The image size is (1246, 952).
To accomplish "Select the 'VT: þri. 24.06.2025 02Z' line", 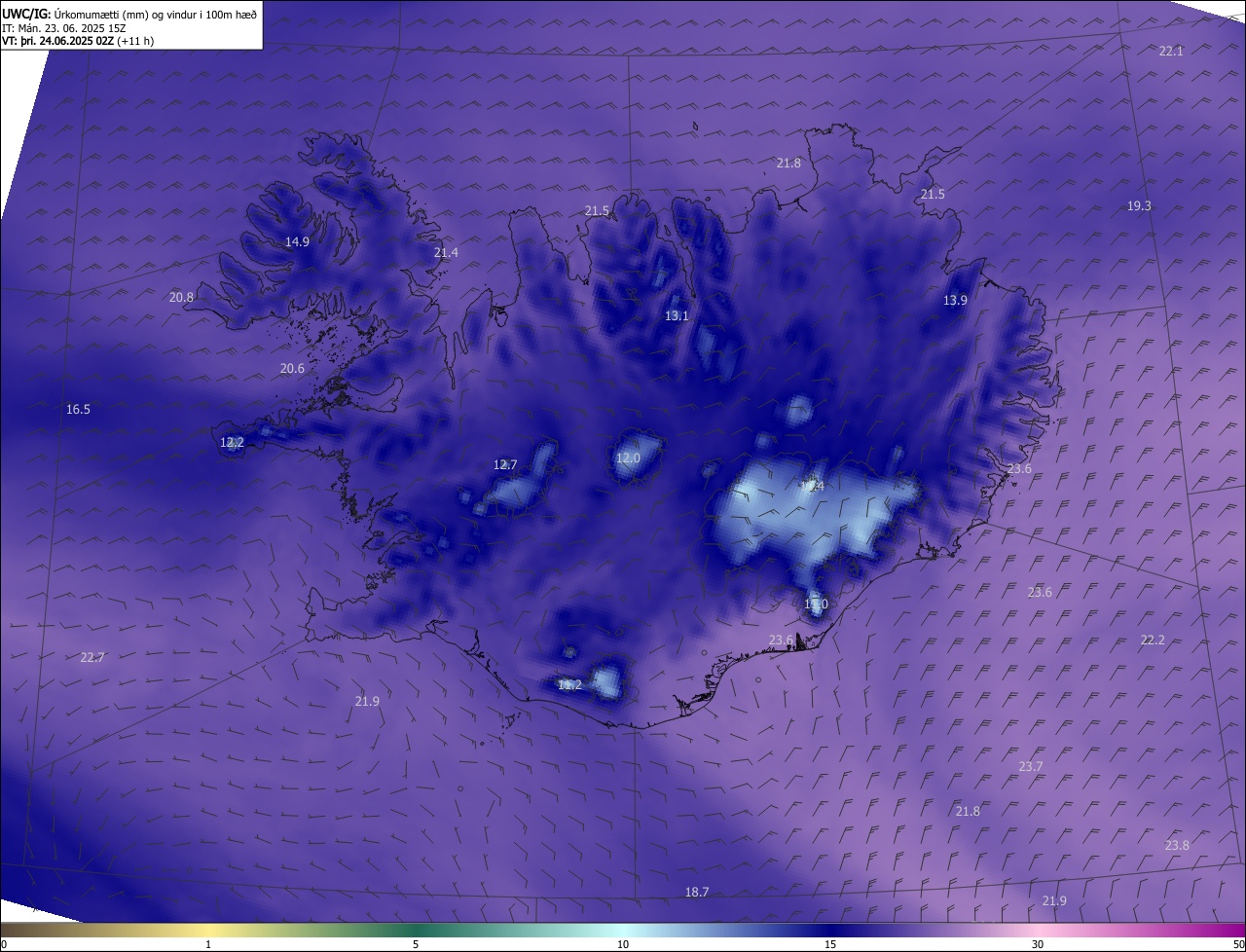I will (57, 41).
